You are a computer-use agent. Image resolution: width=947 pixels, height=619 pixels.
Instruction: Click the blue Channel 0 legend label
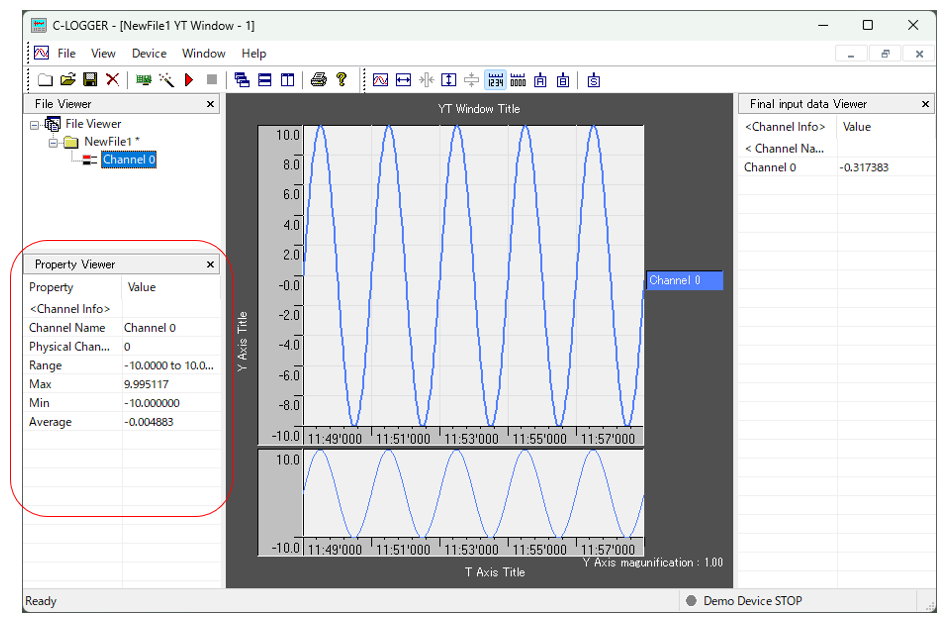click(x=684, y=281)
